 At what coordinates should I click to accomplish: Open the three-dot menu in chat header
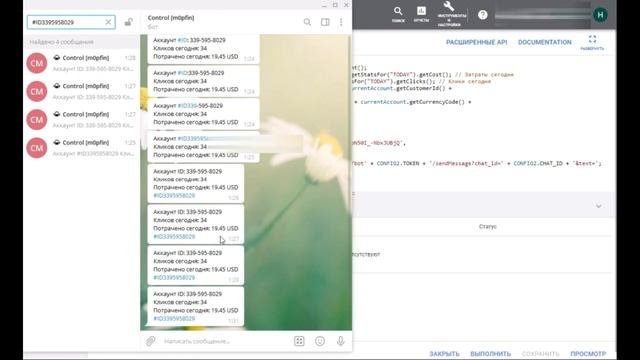click(341, 22)
